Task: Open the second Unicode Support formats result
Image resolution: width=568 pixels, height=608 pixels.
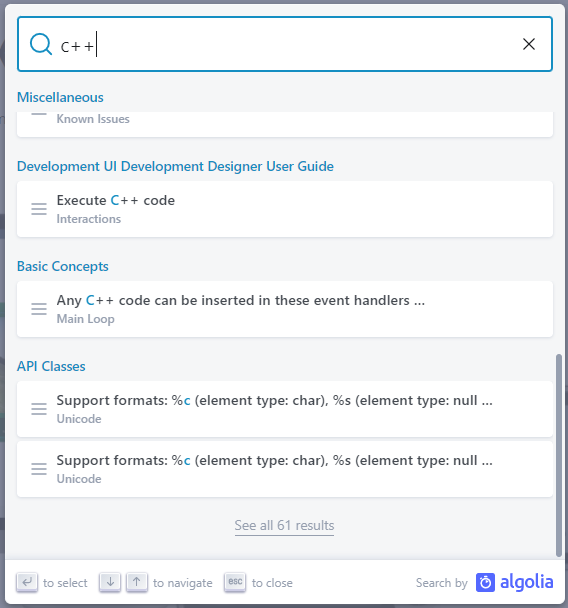Action: [285, 469]
